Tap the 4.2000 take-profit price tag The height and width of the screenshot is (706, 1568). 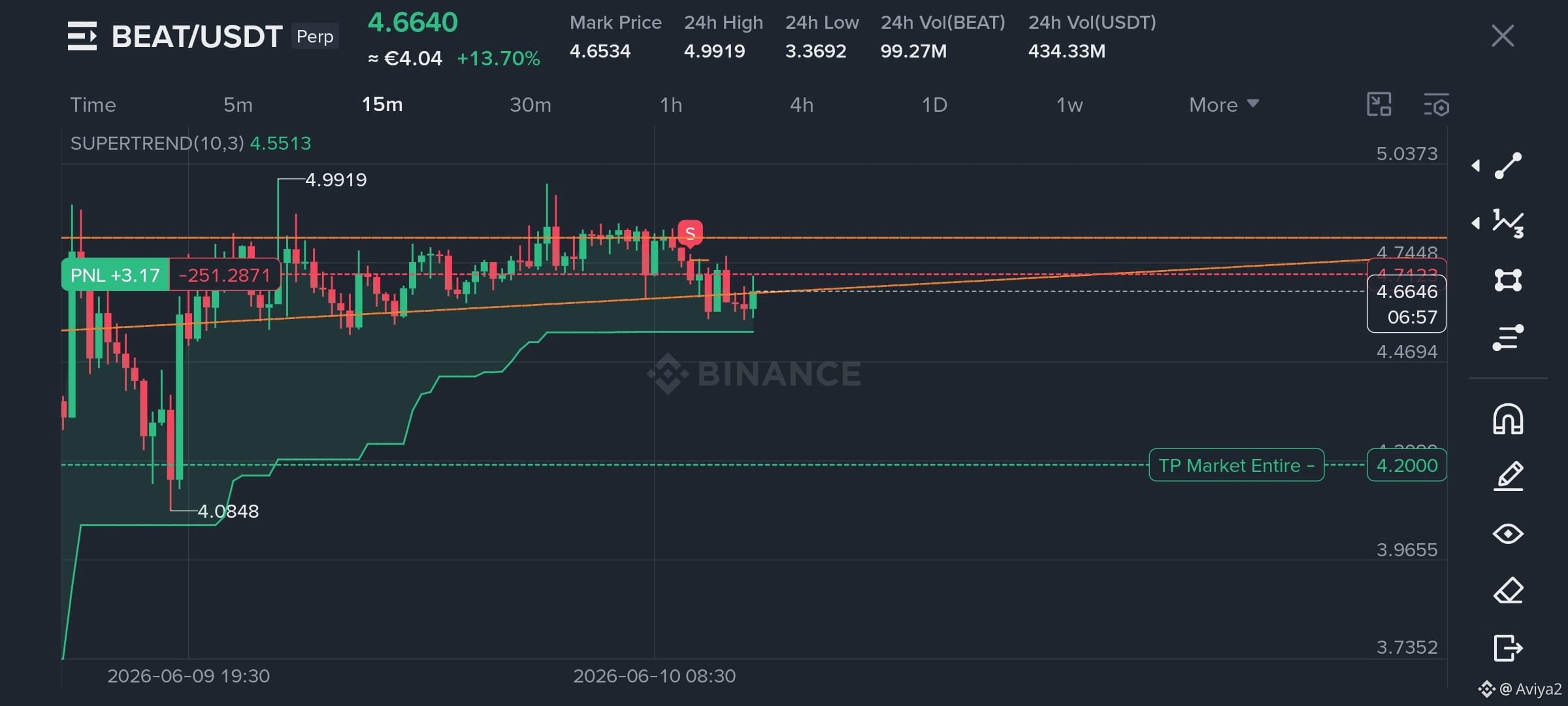pos(1407,465)
